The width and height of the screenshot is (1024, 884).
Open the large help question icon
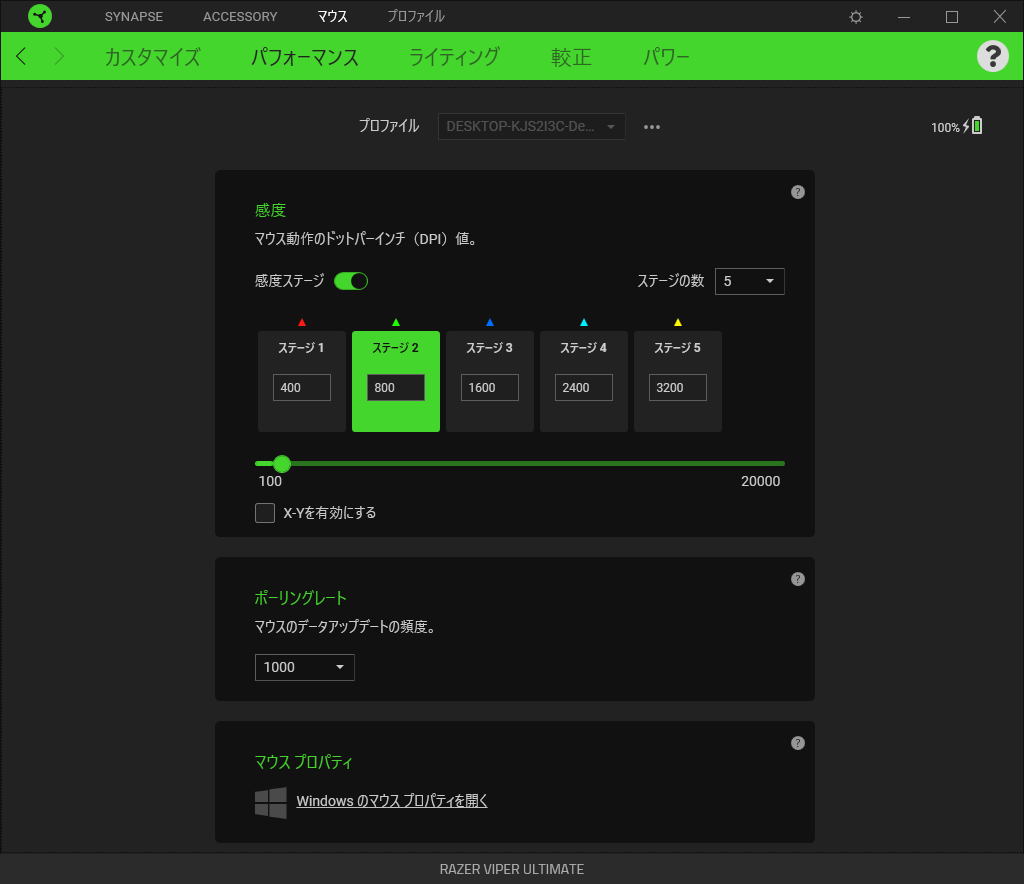coord(993,56)
